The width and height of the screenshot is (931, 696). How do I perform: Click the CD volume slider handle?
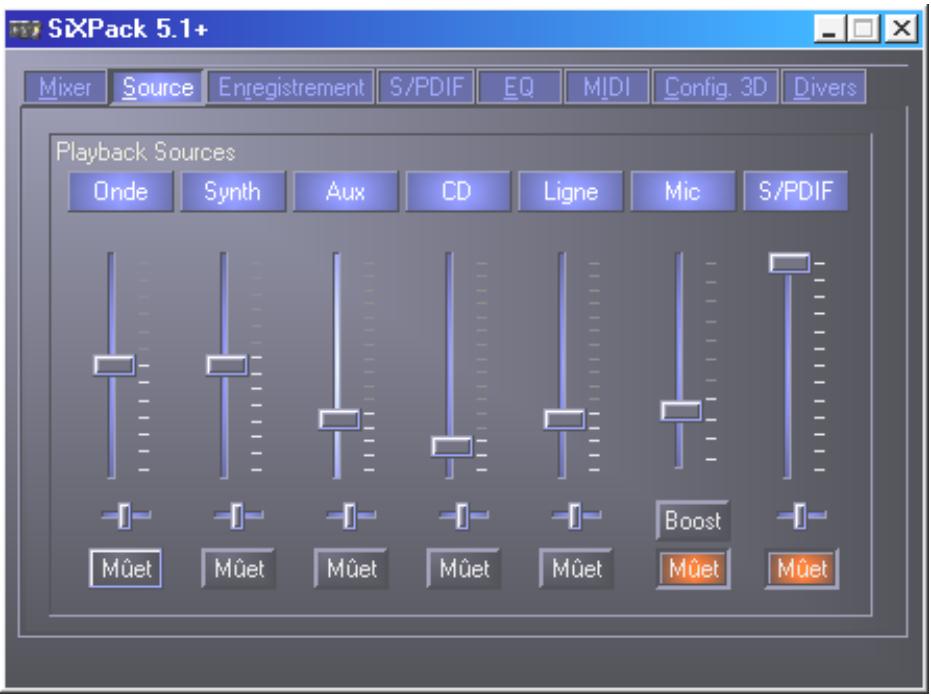coord(452,447)
